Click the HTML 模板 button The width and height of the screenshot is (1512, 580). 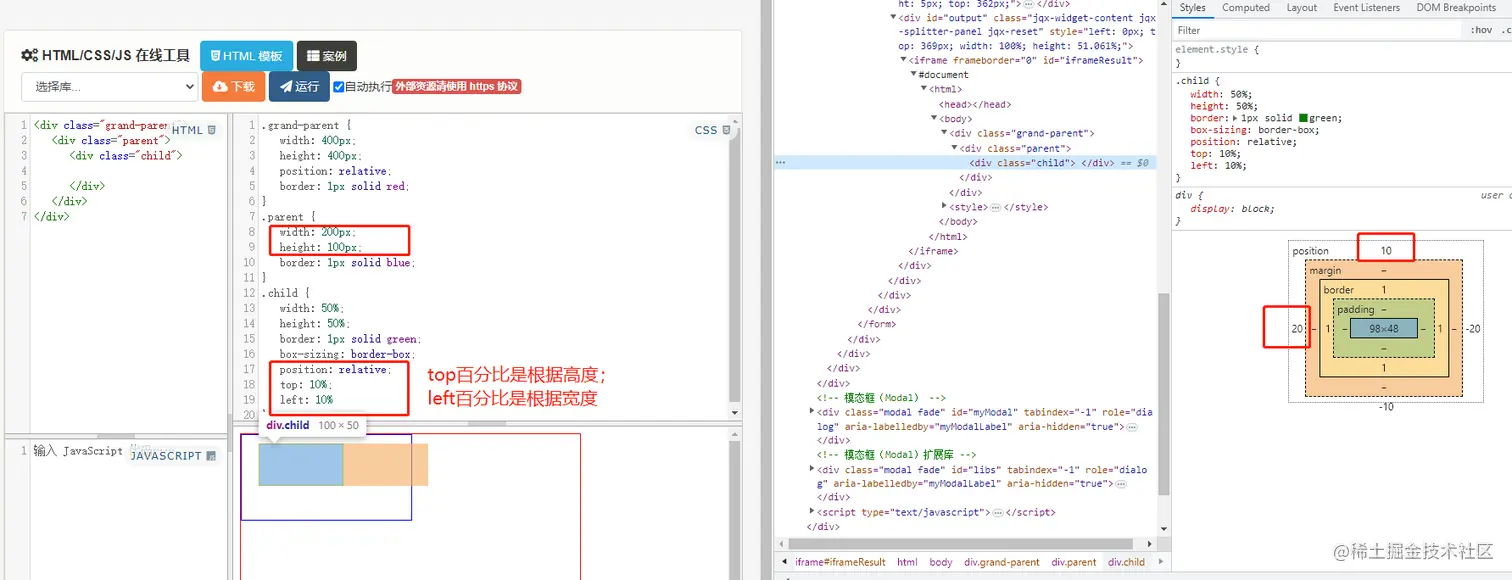point(246,56)
